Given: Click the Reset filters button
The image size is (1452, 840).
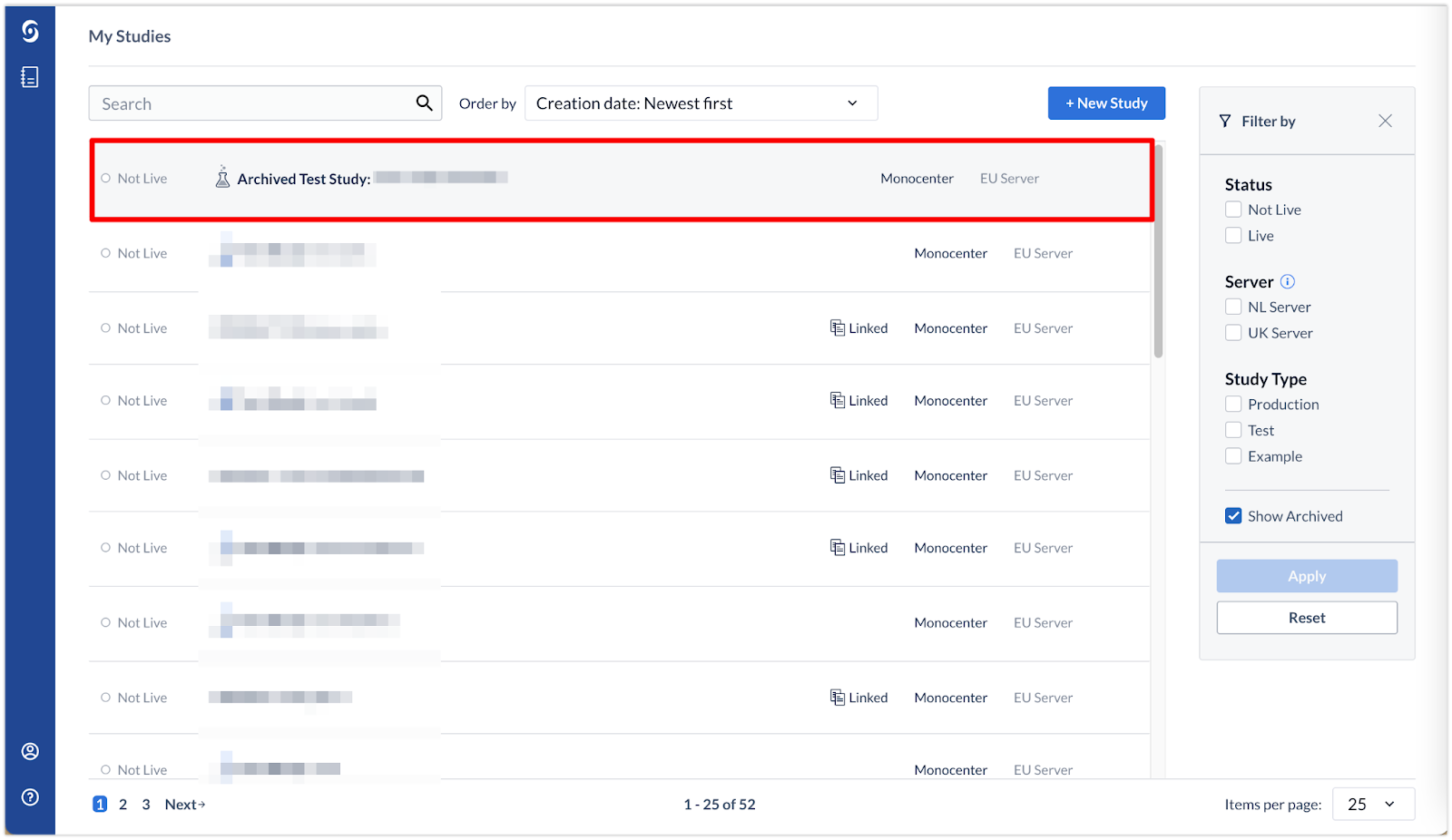Looking at the screenshot, I should coord(1307,618).
